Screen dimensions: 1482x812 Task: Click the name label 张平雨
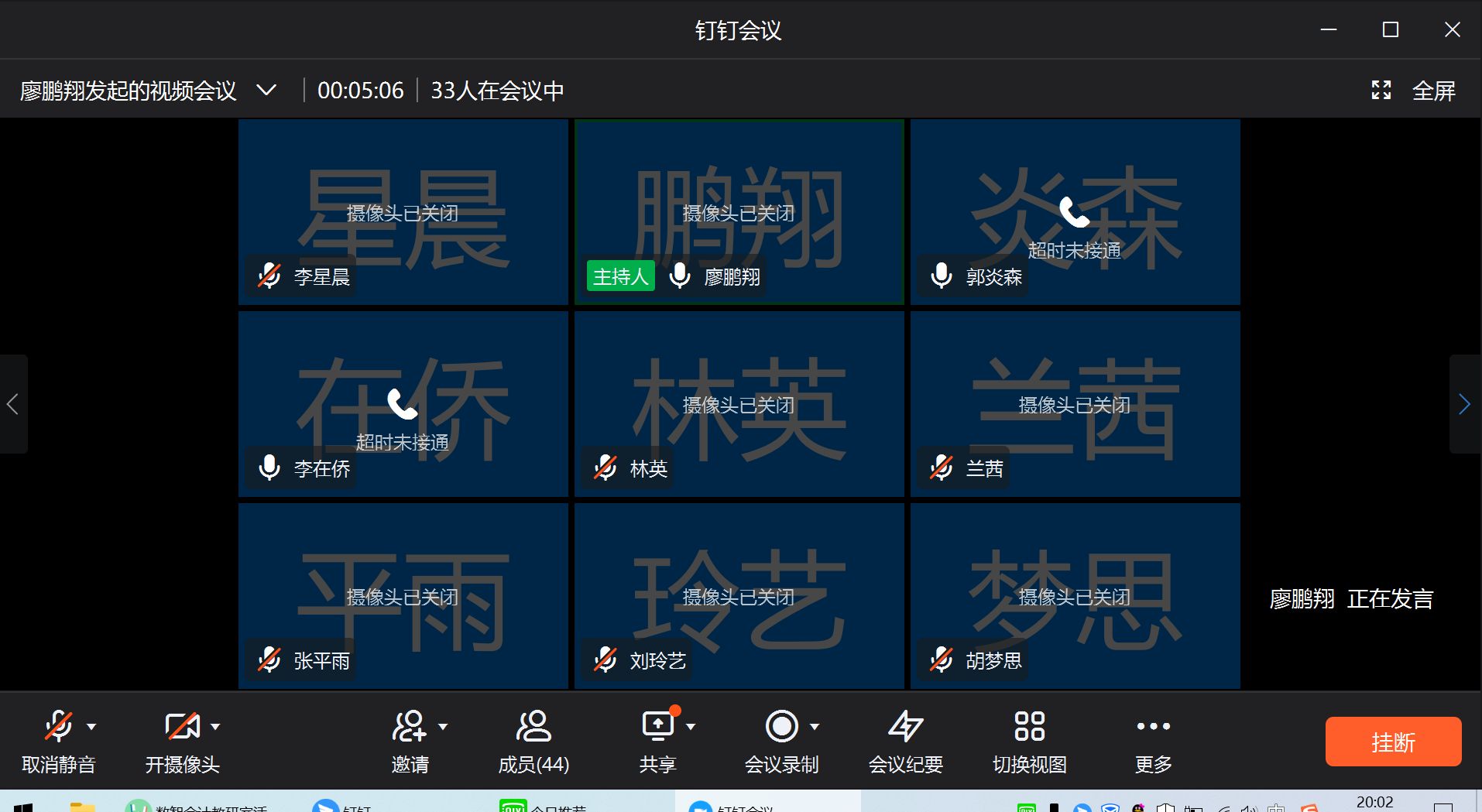pyautogui.click(x=322, y=660)
